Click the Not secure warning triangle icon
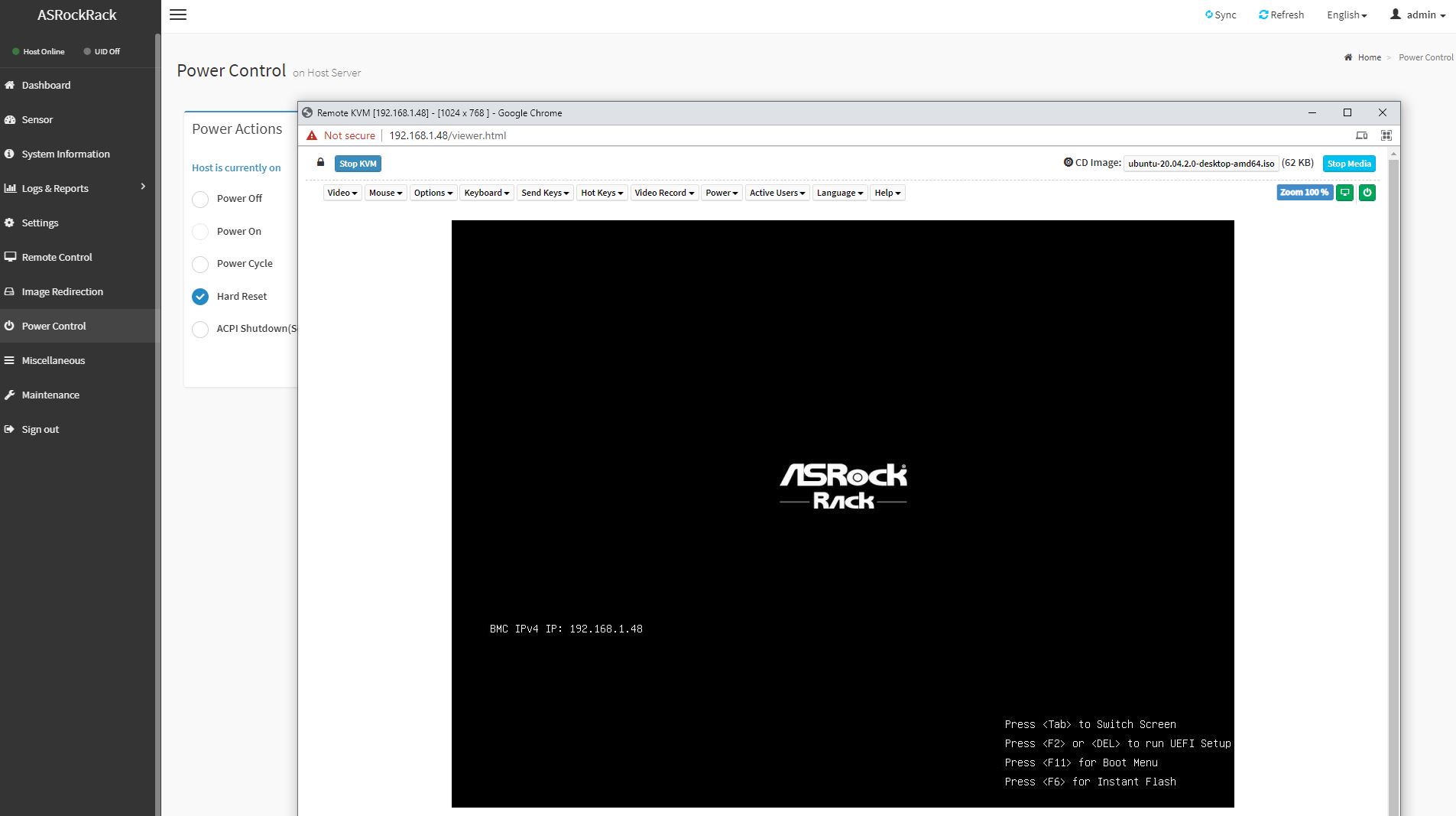Image resolution: width=1456 pixels, height=816 pixels. coord(312,135)
